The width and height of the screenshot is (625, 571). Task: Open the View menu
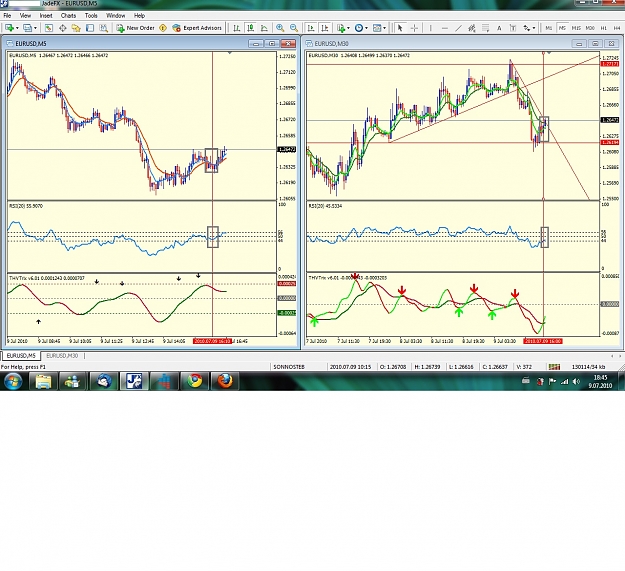pyautogui.click(x=25, y=16)
